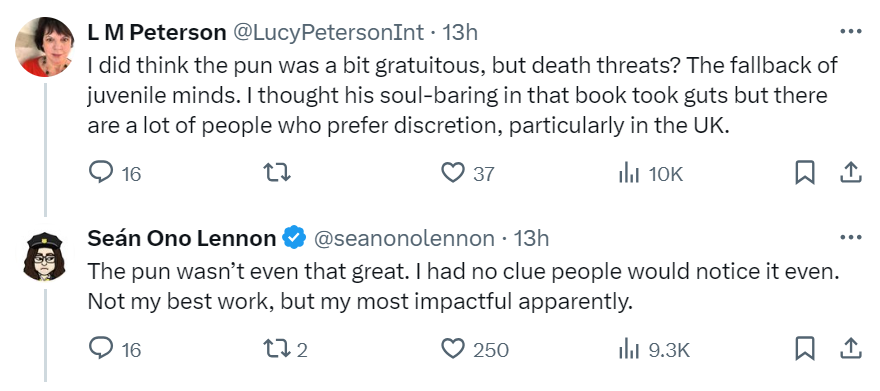Open more options on Seán Ono Lennon's tweet

850,238
